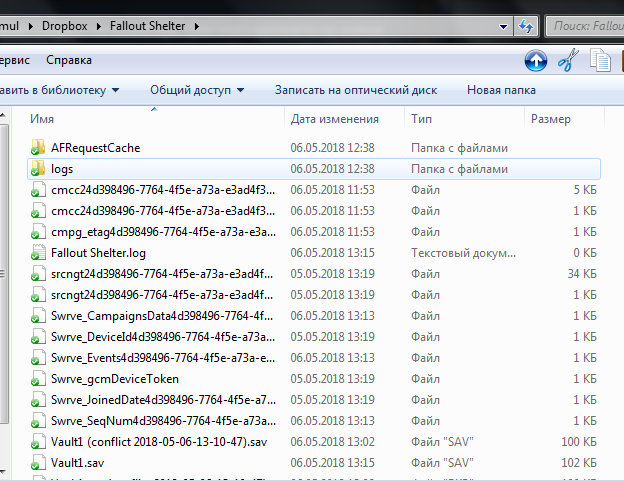The width and height of the screenshot is (624, 481).
Task: Select the Vault1.sav file icon
Action: (37, 463)
